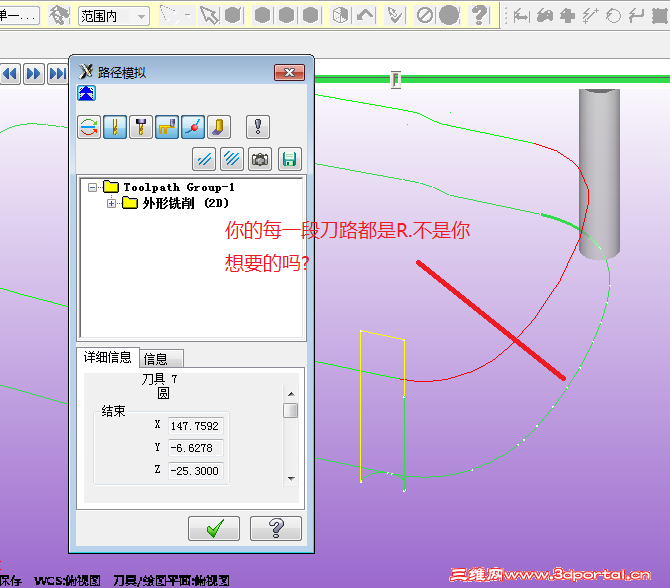Image resolution: width=670 pixels, height=588 pixels.
Task: Click the greyed dimension arrows icon in right toolbar
Action: [x=521, y=16]
